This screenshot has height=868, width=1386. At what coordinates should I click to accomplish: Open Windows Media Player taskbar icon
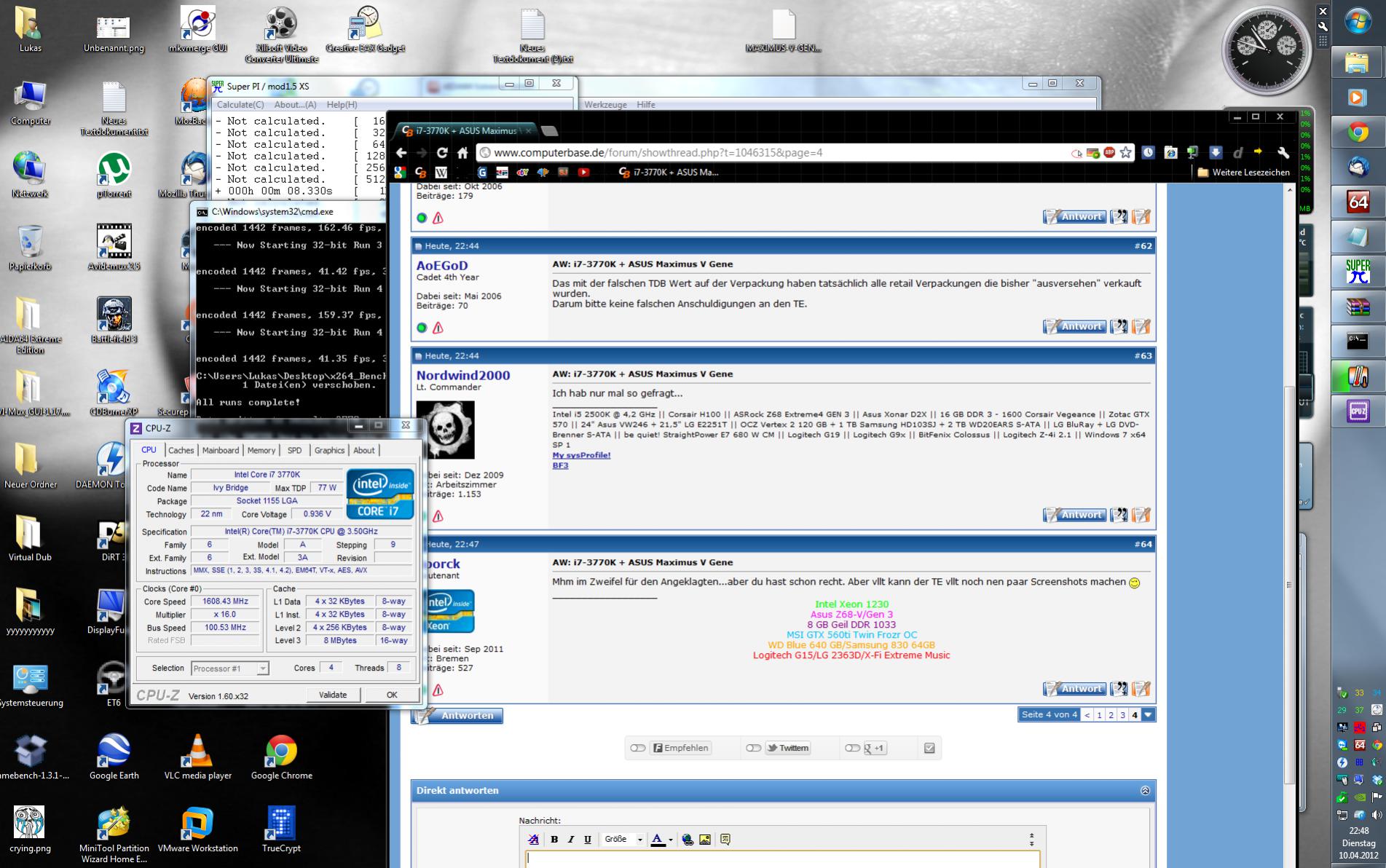[x=1358, y=97]
